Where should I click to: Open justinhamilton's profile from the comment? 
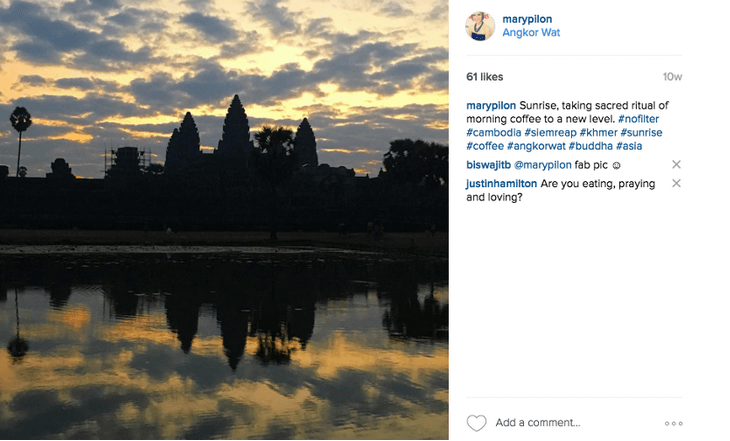tap(502, 184)
